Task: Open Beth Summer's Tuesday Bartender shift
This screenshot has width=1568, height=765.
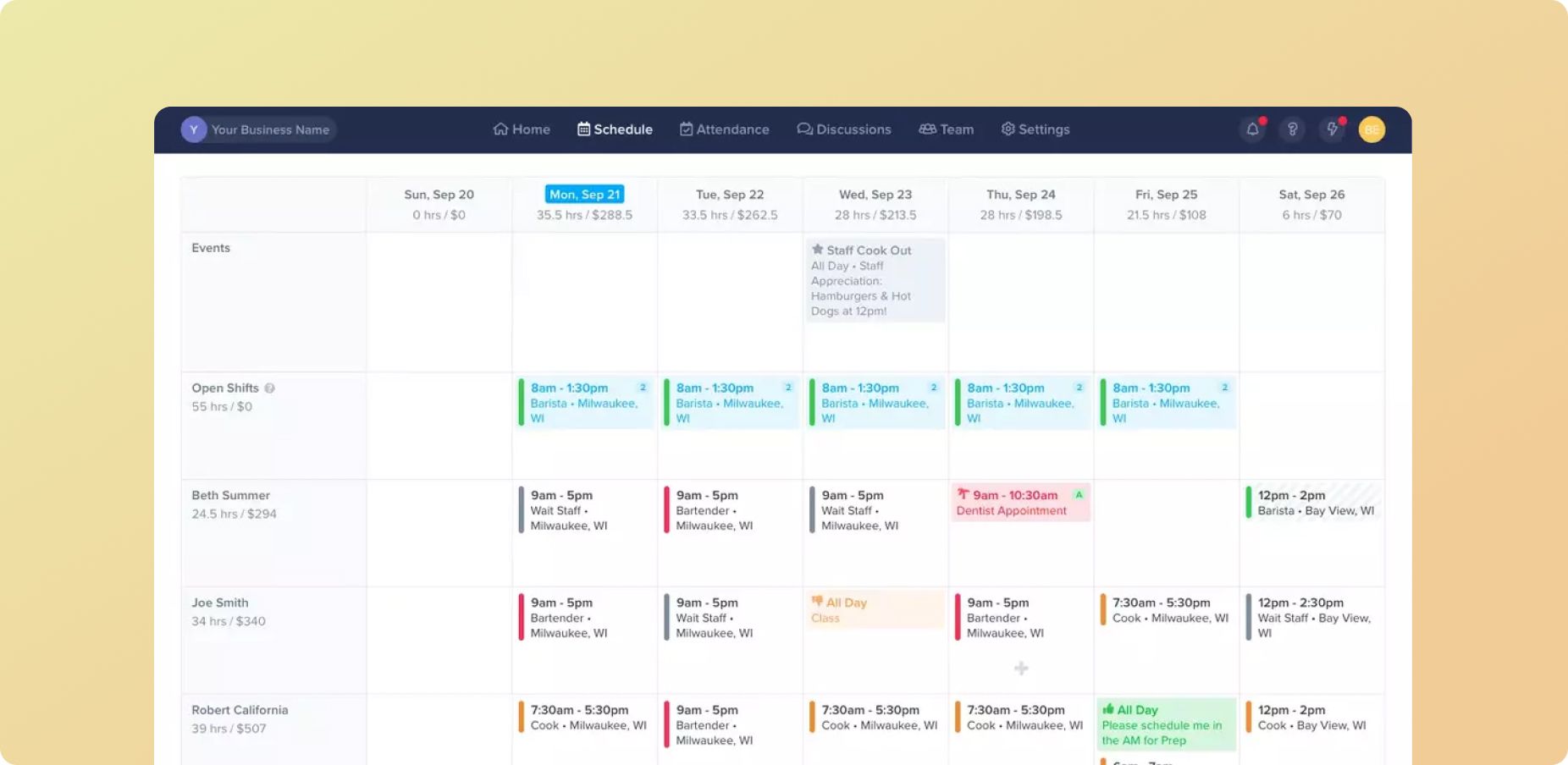Action: [x=731, y=510]
